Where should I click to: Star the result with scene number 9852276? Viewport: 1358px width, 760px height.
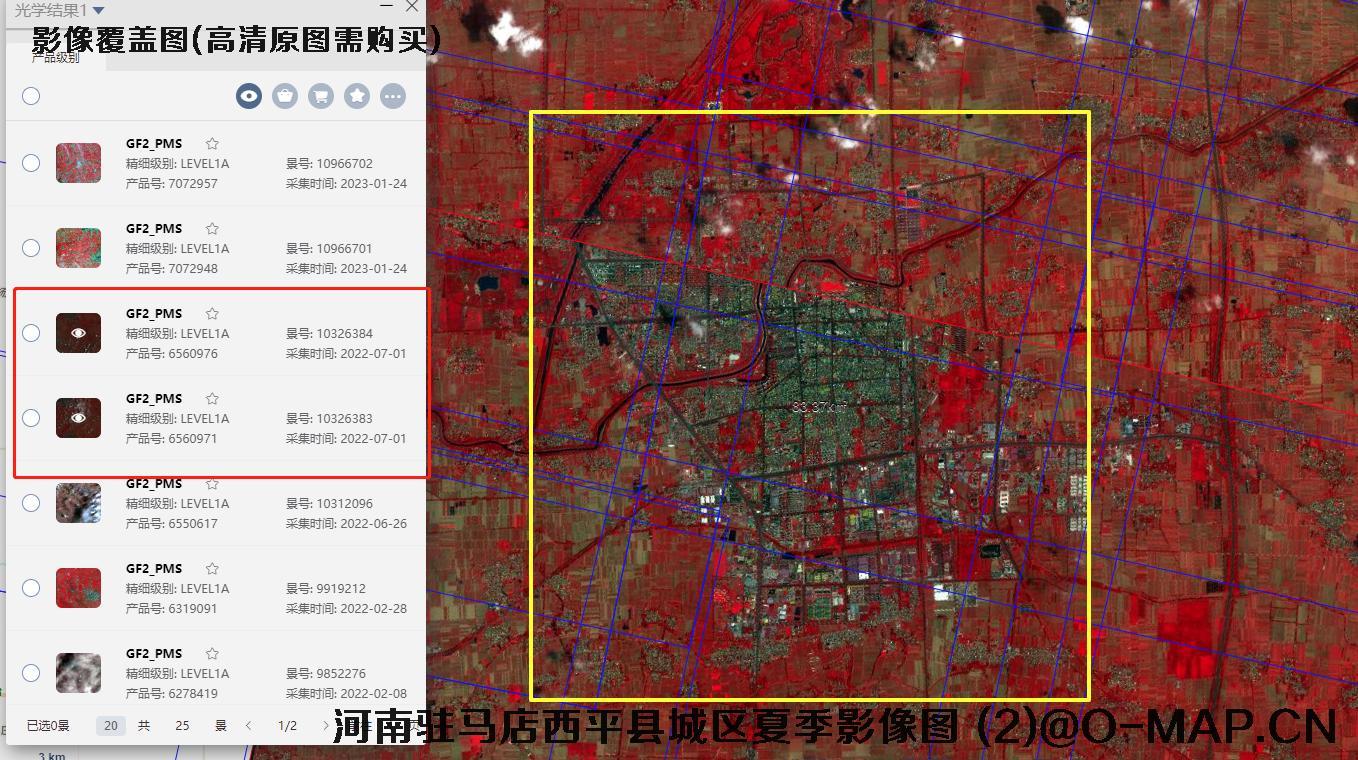click(212, 654)
